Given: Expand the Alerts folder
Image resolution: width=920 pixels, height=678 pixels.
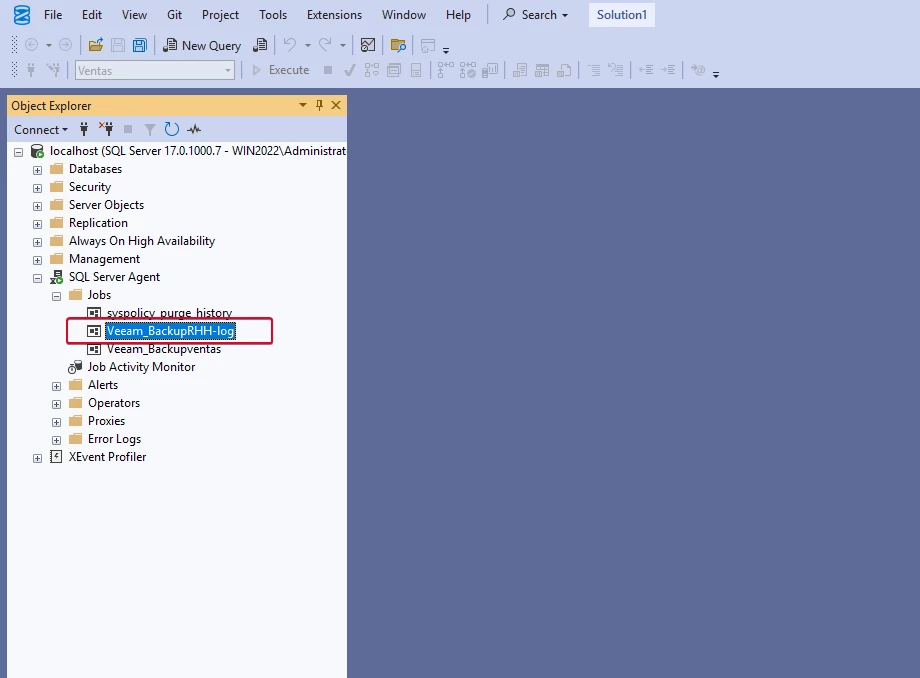Looking at the screenshot, I should (56, 387).
